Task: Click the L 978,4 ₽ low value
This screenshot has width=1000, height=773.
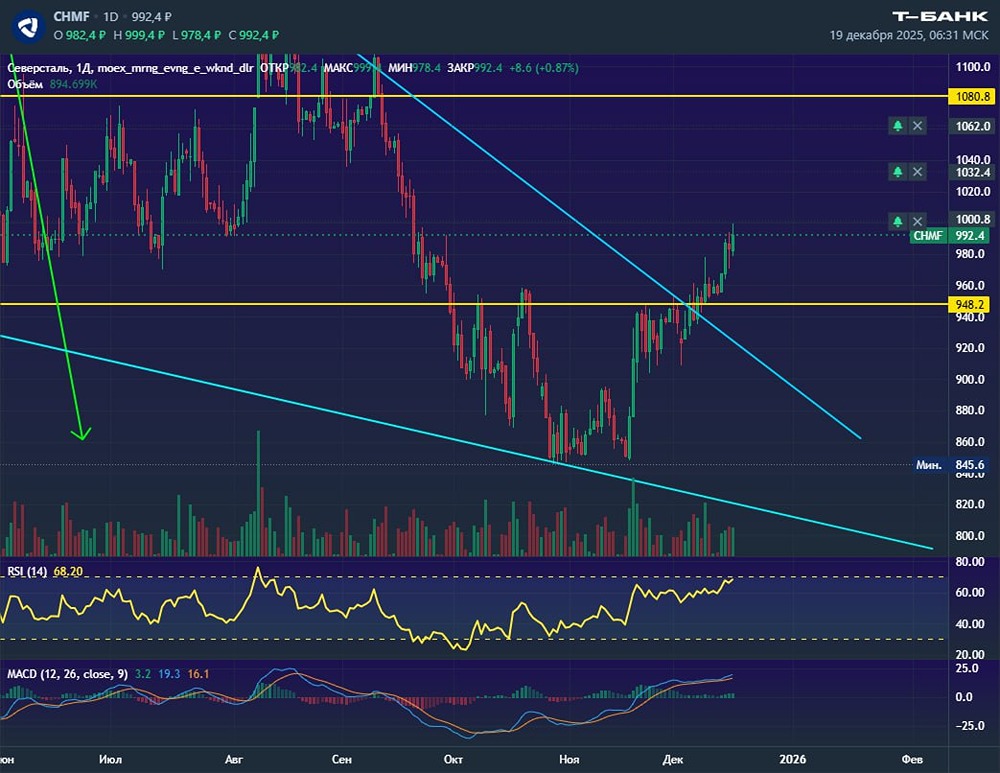Action: tap(196, 35)
